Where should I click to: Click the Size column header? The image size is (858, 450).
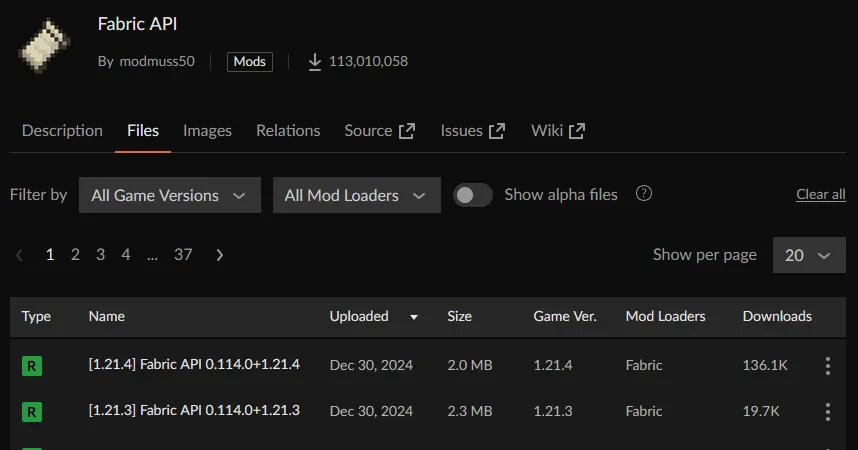[x=460, y=316]
